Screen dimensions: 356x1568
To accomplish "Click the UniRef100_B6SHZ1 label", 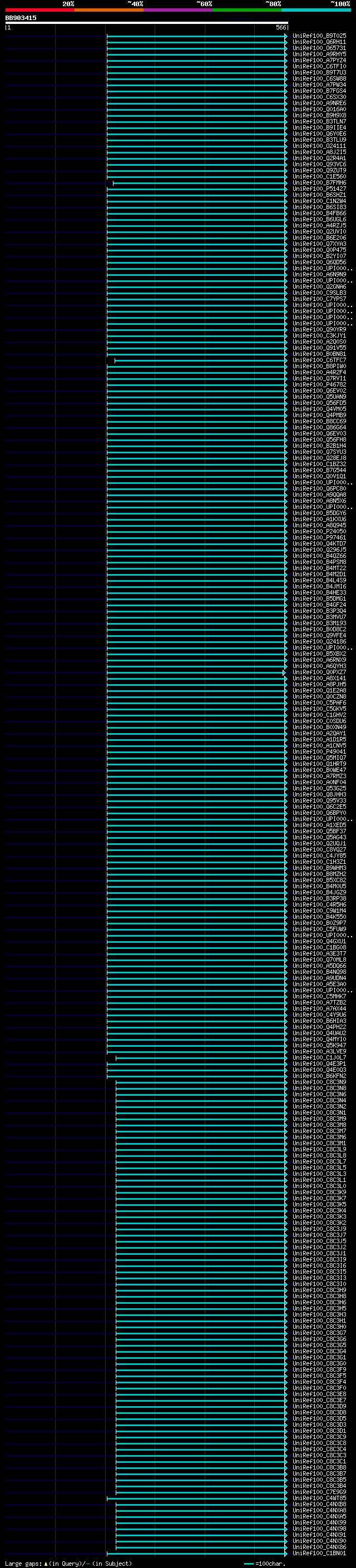I will pos(319,195).
